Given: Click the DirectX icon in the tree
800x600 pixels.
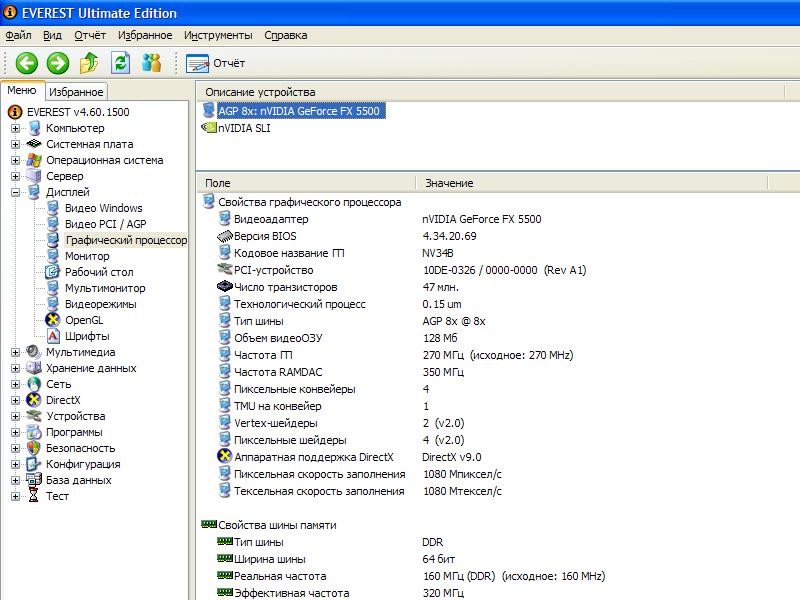Looking at the screenshot, I should pyautogui.click(x=34, y=400).
